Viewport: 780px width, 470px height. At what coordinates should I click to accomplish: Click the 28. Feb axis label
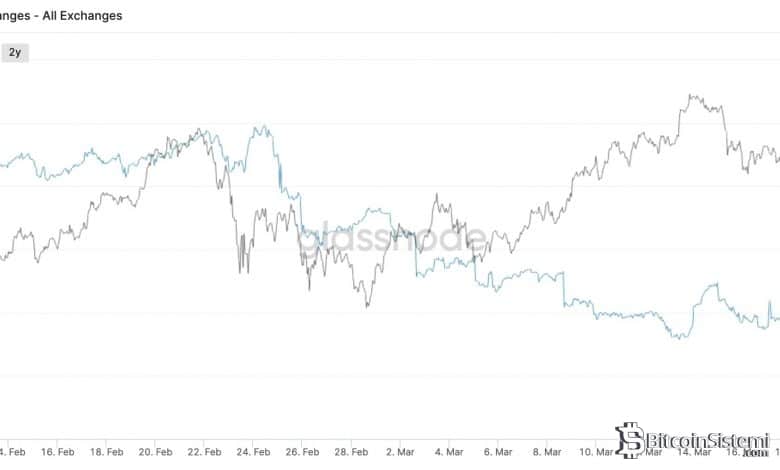[351, 452]
